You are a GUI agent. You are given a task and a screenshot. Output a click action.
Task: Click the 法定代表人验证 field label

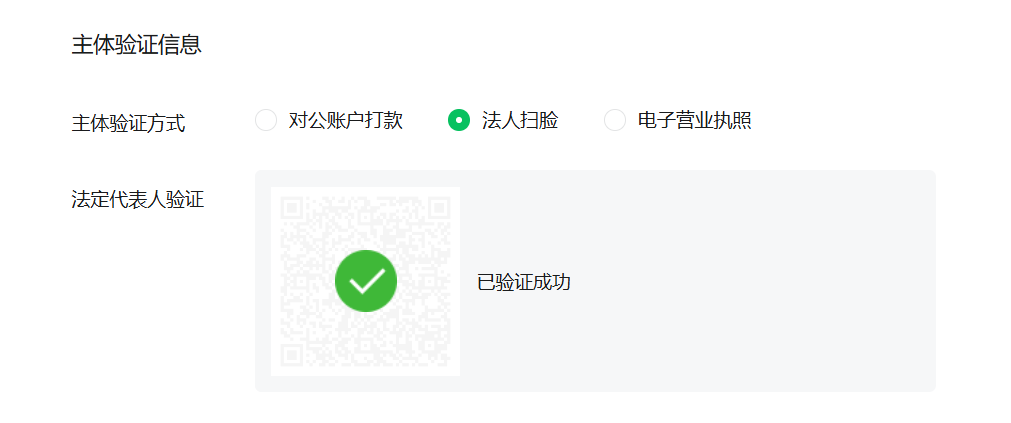click(137, 200)
